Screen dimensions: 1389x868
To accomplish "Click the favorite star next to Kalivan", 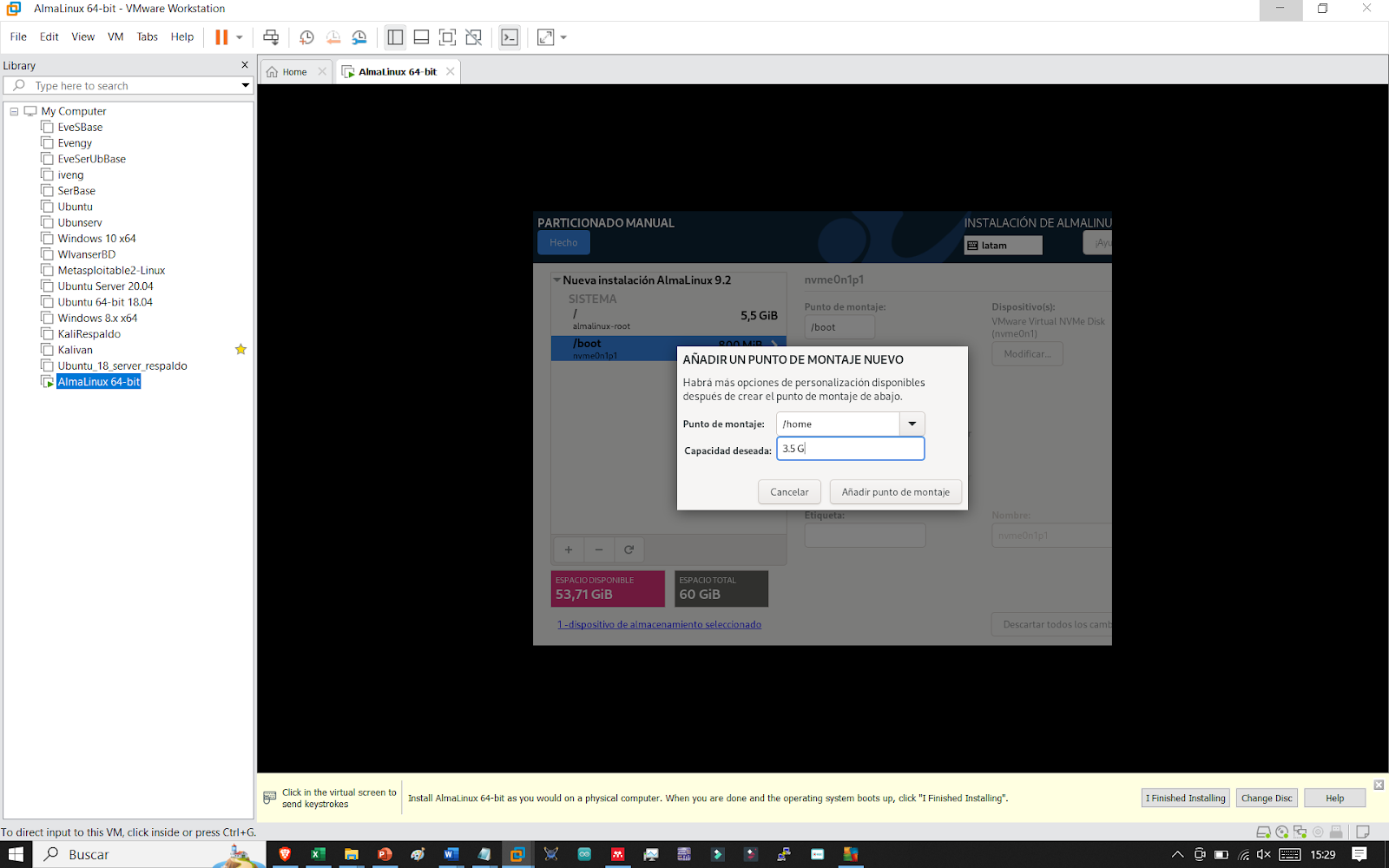I will tap(240, 350).
